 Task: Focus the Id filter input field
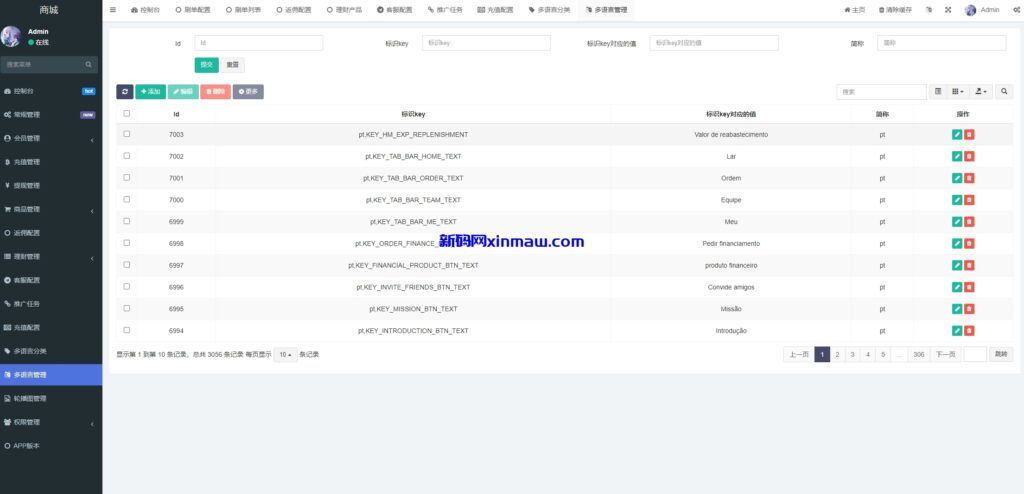point(259,42)
